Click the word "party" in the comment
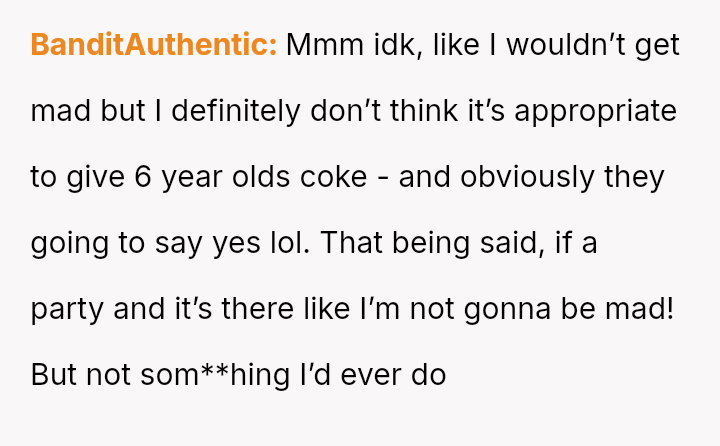 click(67, 309)
